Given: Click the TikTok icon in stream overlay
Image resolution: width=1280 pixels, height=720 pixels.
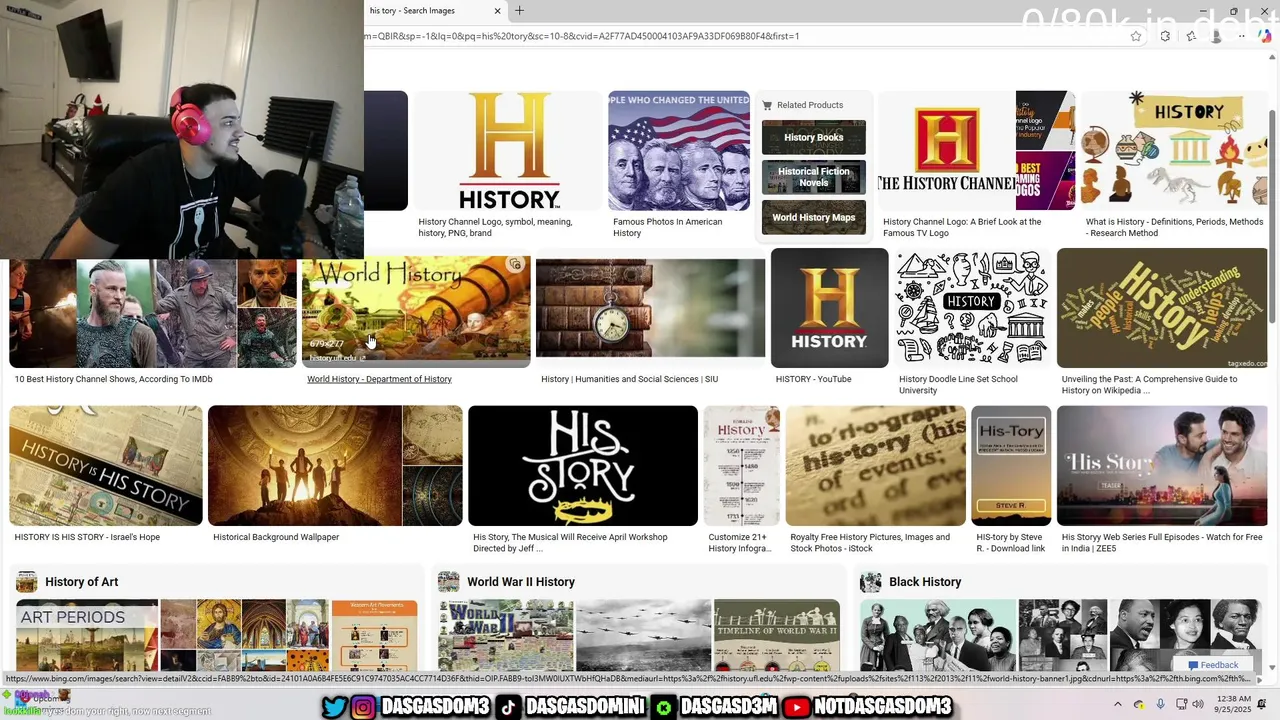Looking at the screenshot, I should coord(508,707).
